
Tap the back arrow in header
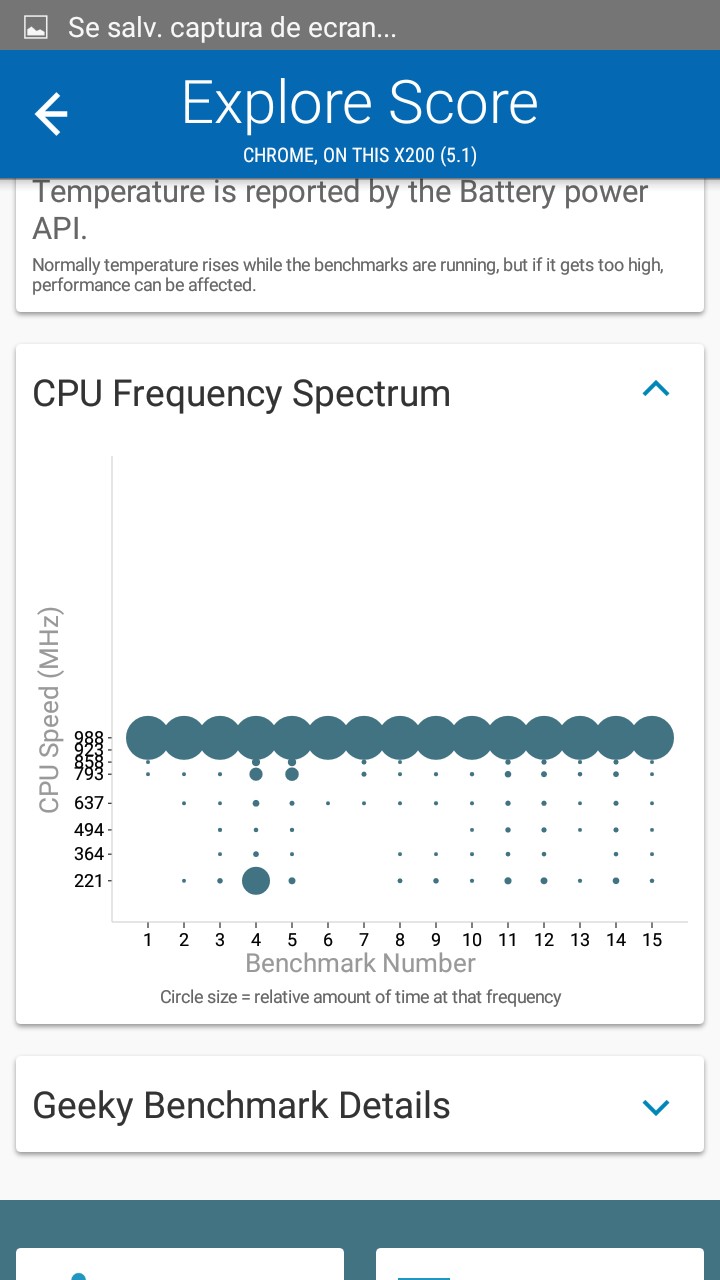(51, 114)
